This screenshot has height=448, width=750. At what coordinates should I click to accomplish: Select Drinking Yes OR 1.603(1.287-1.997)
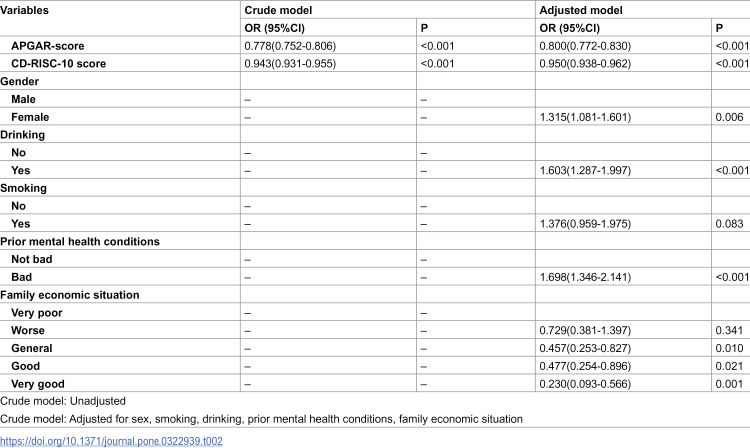pos(585,170)
